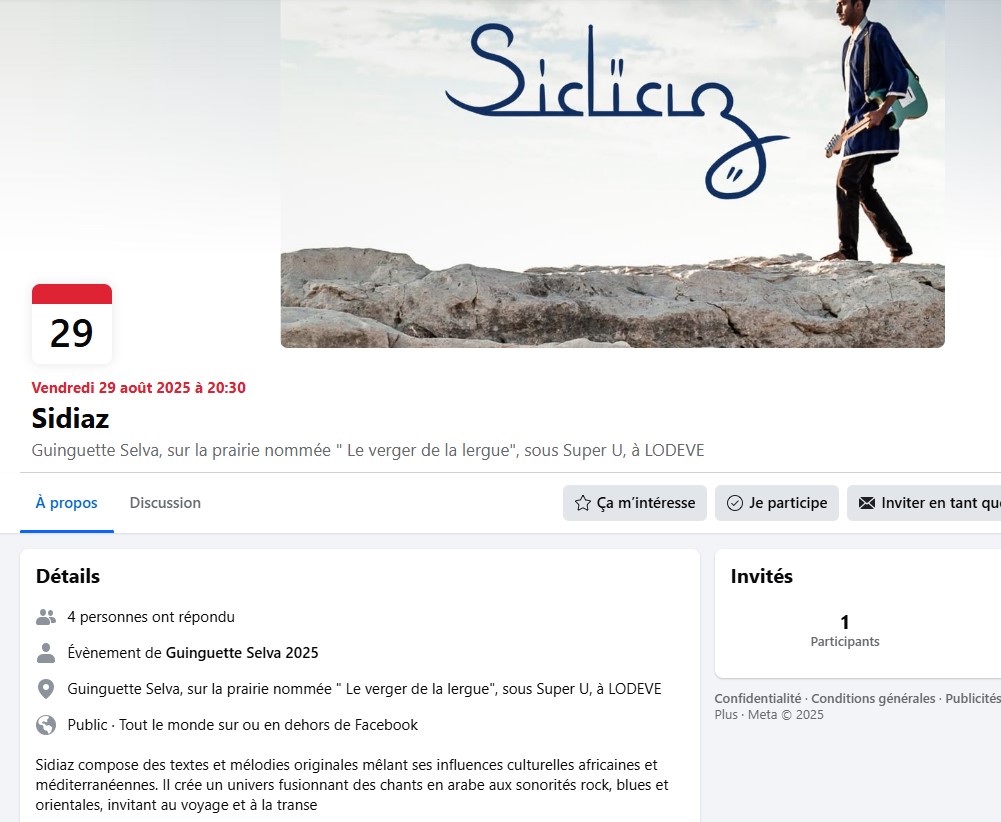Click the people icon beside responses count
The height and width of the screenshot is (822, 1001).
click(x=46, y=617)
